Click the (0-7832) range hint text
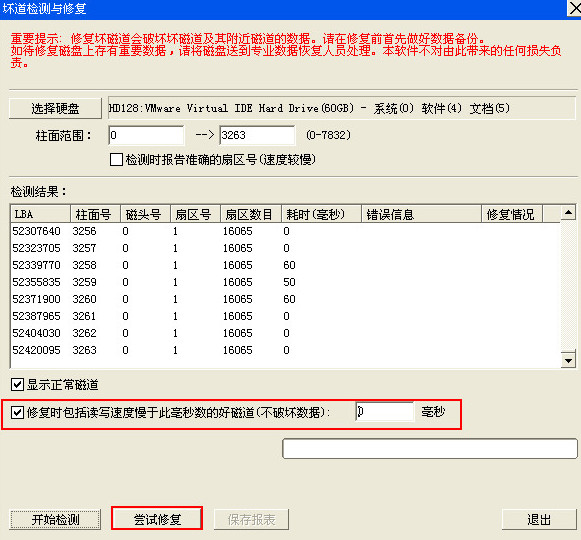 [x=328, y=135]
